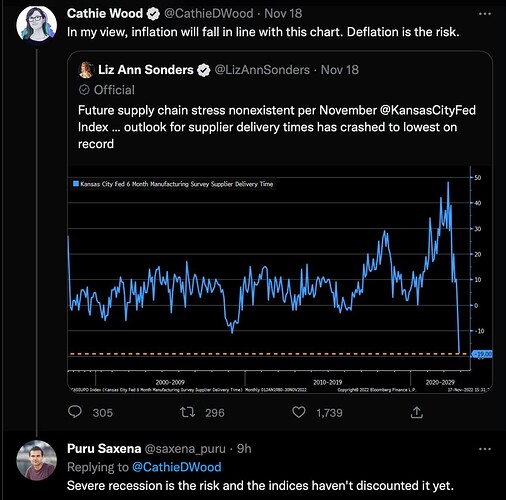
Task: Open Liz Ann Sonders small avatar
Action: coord(86,70)
